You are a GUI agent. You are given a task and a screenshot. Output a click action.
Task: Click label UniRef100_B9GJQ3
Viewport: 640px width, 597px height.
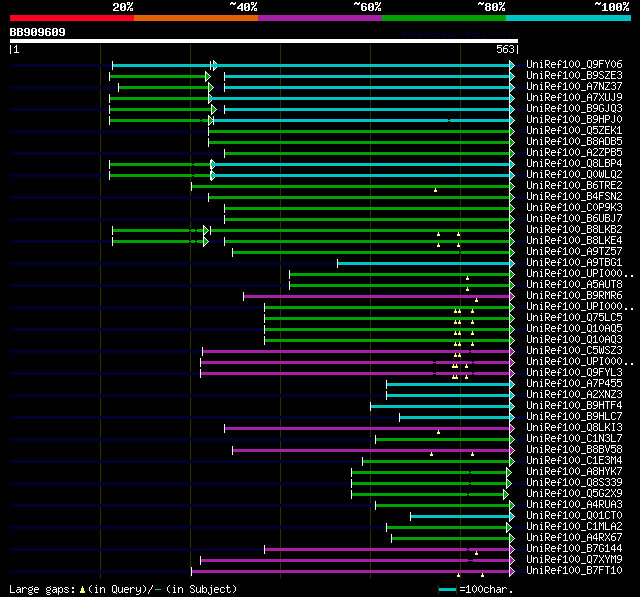pyautogui.click(x=574, y=109)
